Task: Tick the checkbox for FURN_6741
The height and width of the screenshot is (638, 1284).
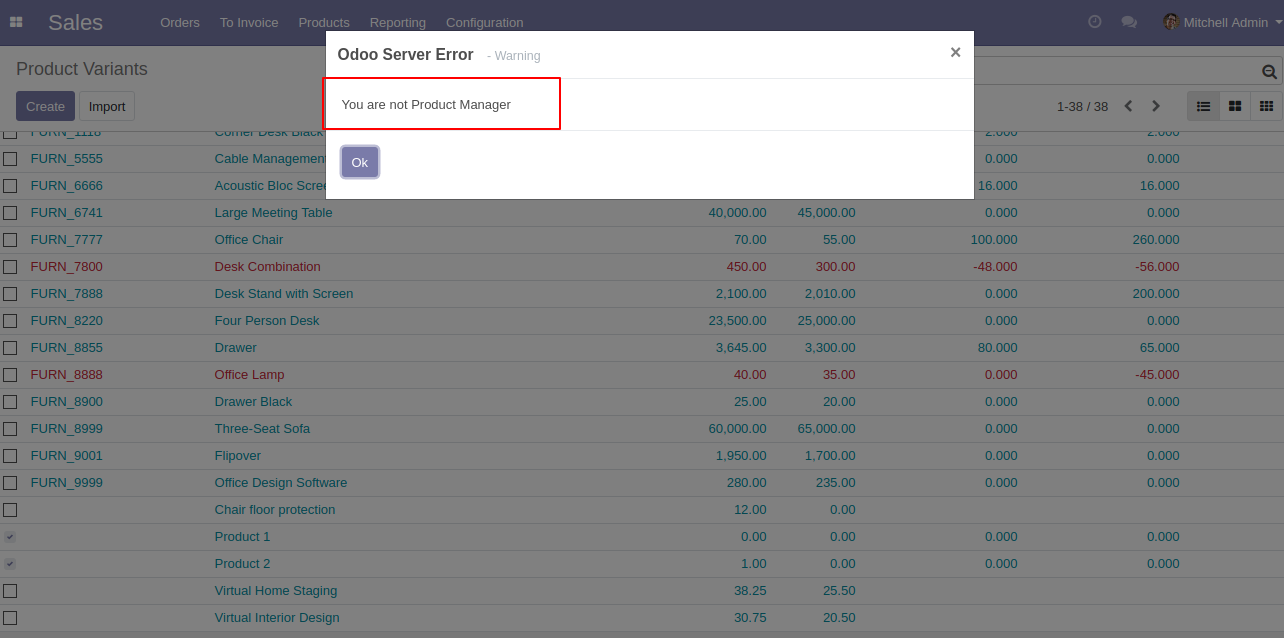Action: point(10,213)
